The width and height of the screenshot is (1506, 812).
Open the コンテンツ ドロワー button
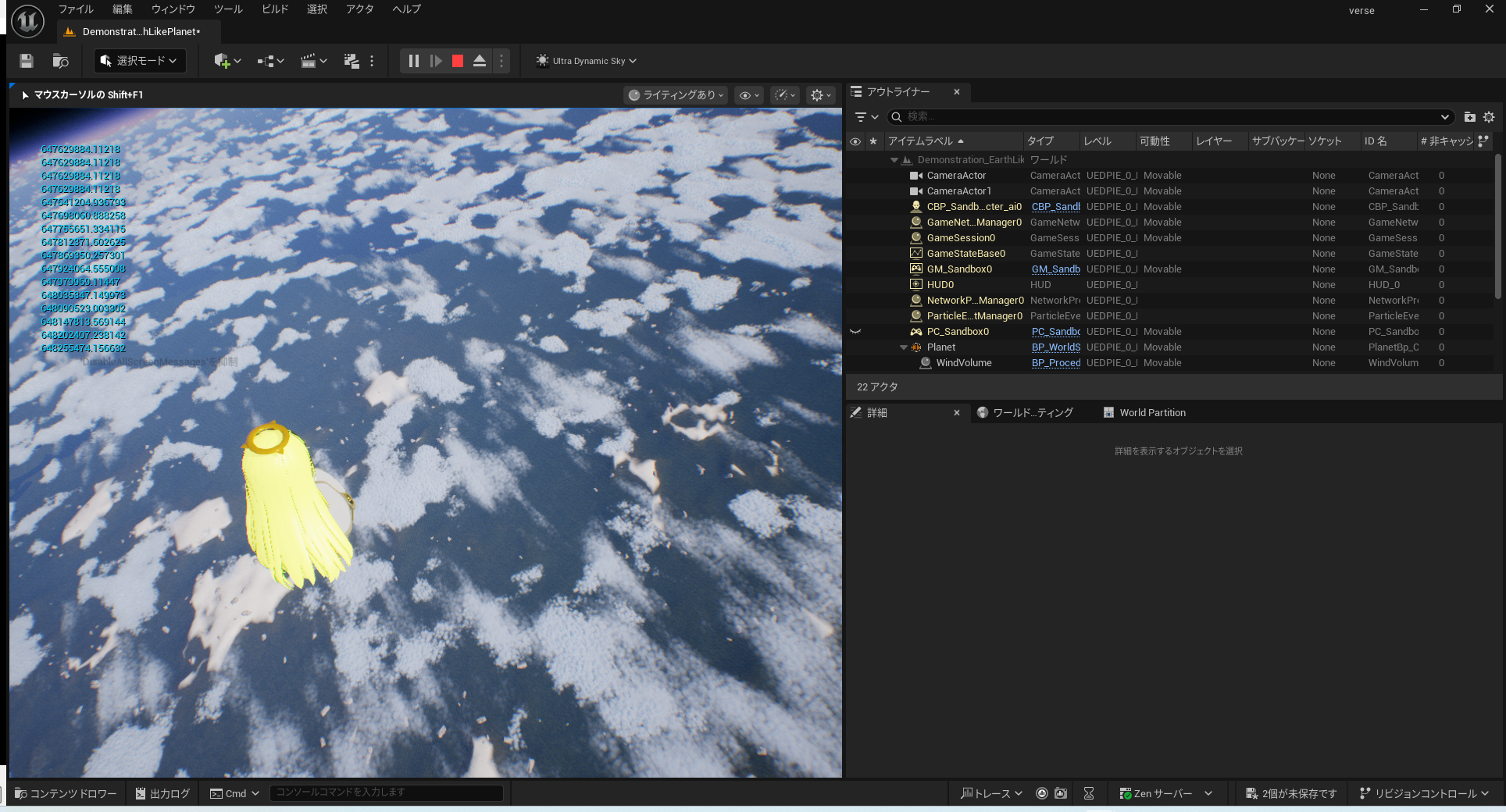(66, 793)
